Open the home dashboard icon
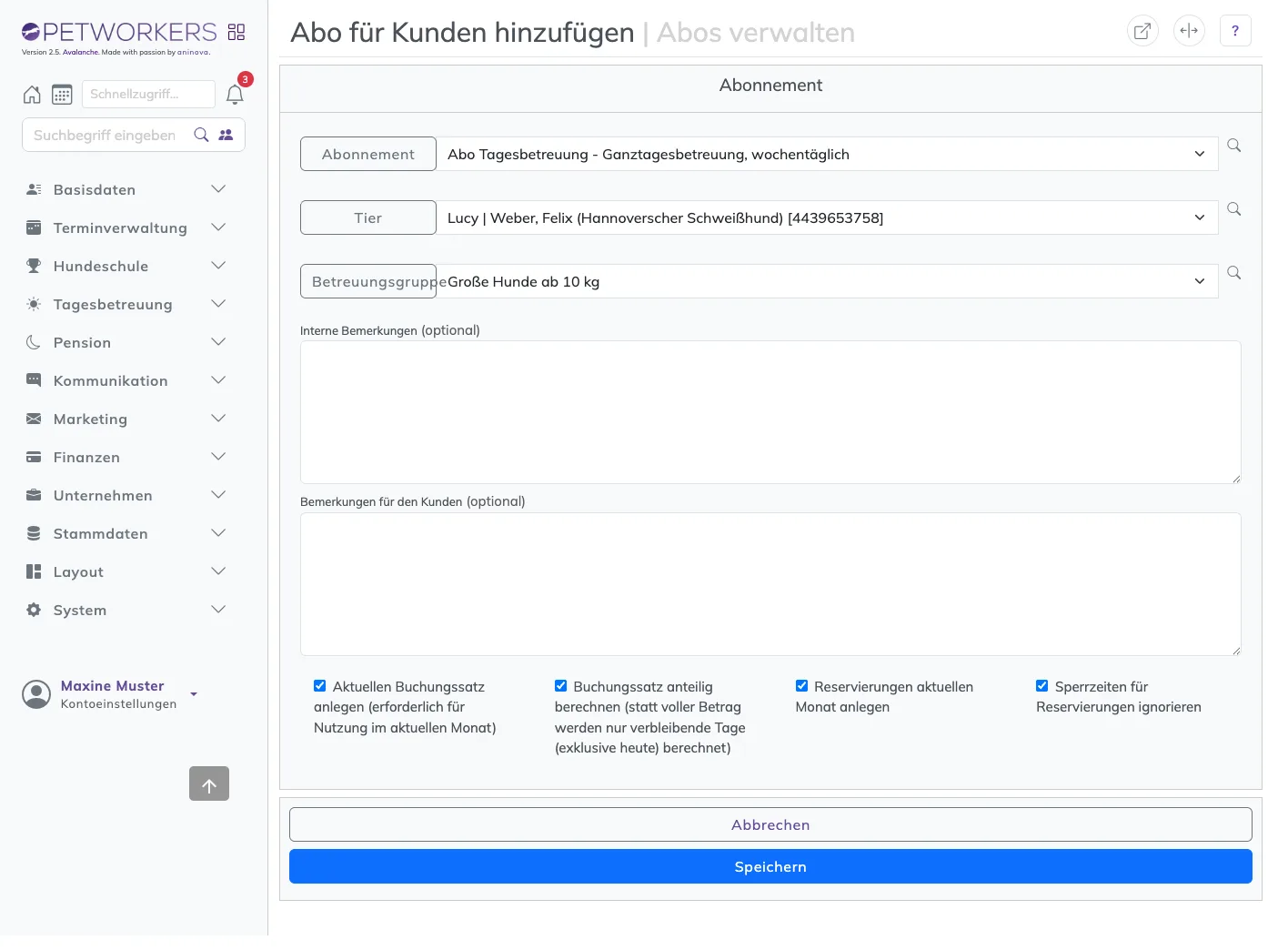Viewport: 1288px width, 950px height. pyautogui.click(x=32, y=94)
